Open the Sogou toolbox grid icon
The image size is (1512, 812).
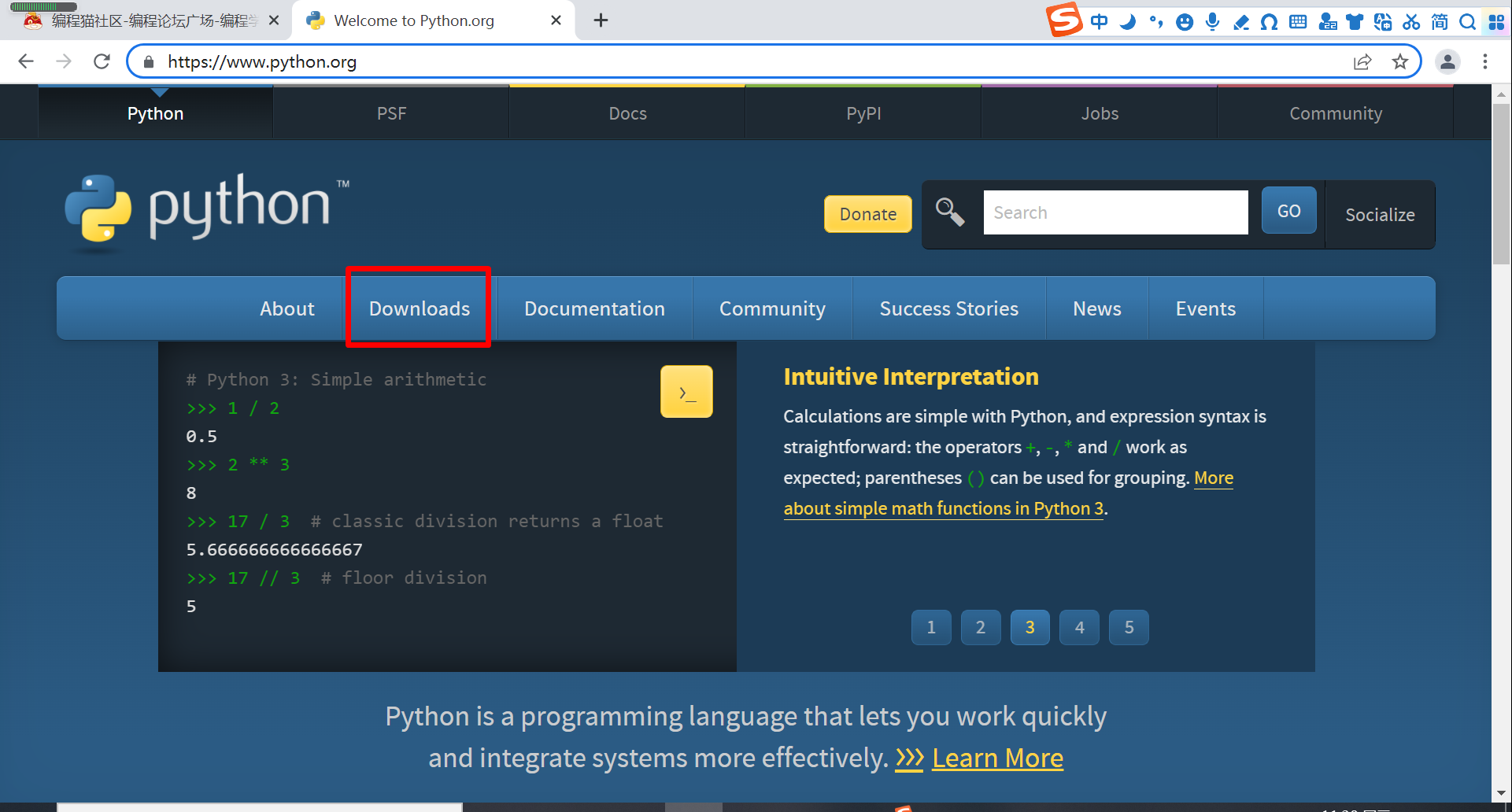[1496, 22]
